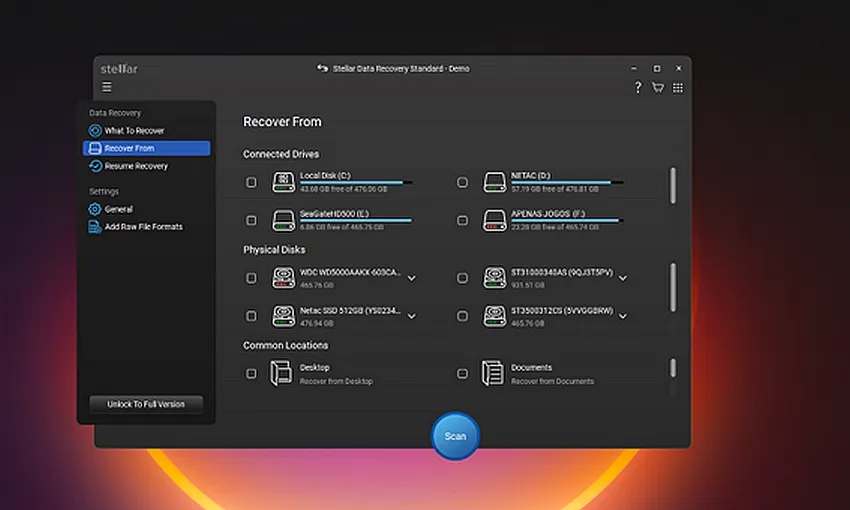Click the Desktop location icon

pyautogui.click(x=281, y=373)
